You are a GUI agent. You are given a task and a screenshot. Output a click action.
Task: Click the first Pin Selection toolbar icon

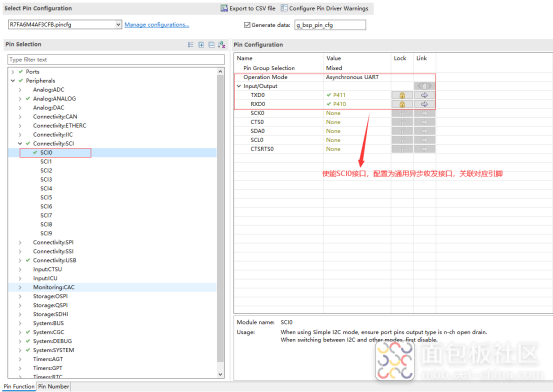[x=190, y=45]
